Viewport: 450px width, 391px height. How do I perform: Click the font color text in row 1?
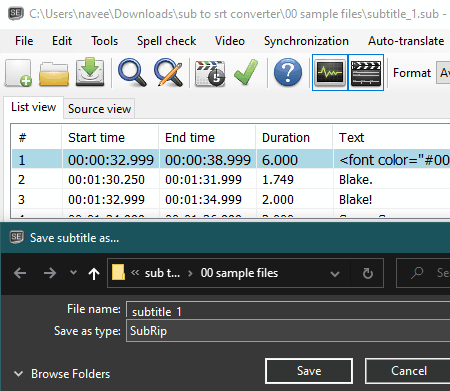[394, 160]
